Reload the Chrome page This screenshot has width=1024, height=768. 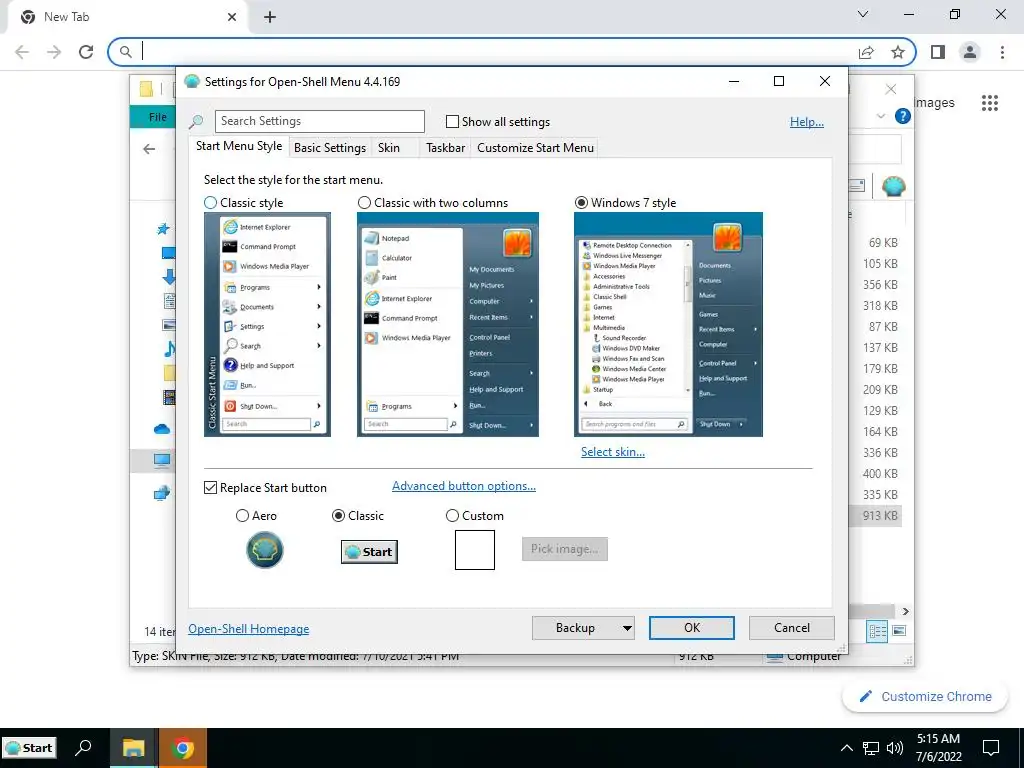(86, 52)
